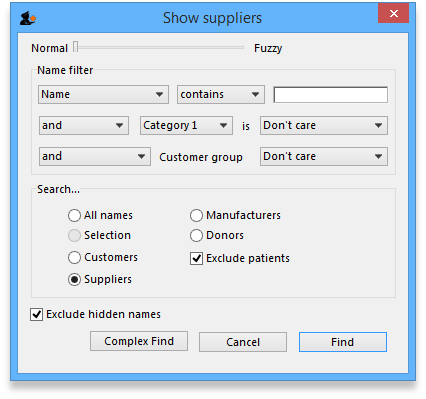Close the Show suppliers dialog
Image resolution: width=426 pixels, height=399 pixels.
[x=393, y=13]
